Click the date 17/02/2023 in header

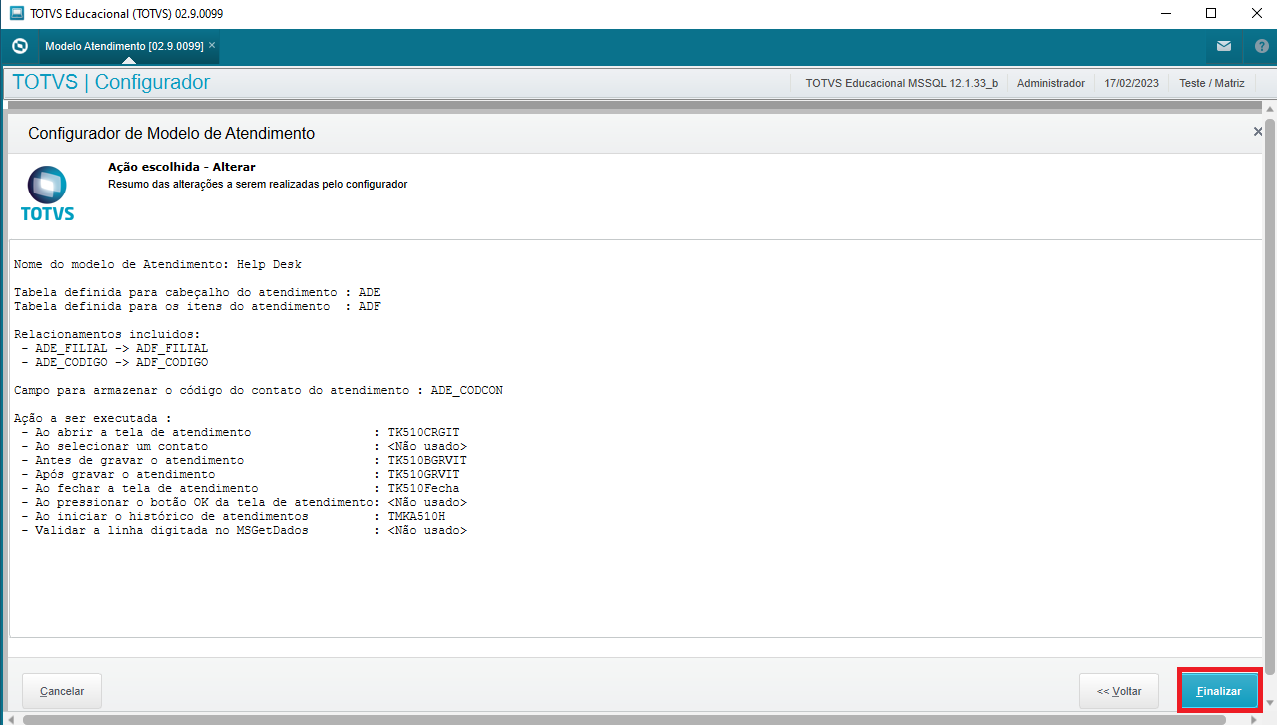(1132, 83)
